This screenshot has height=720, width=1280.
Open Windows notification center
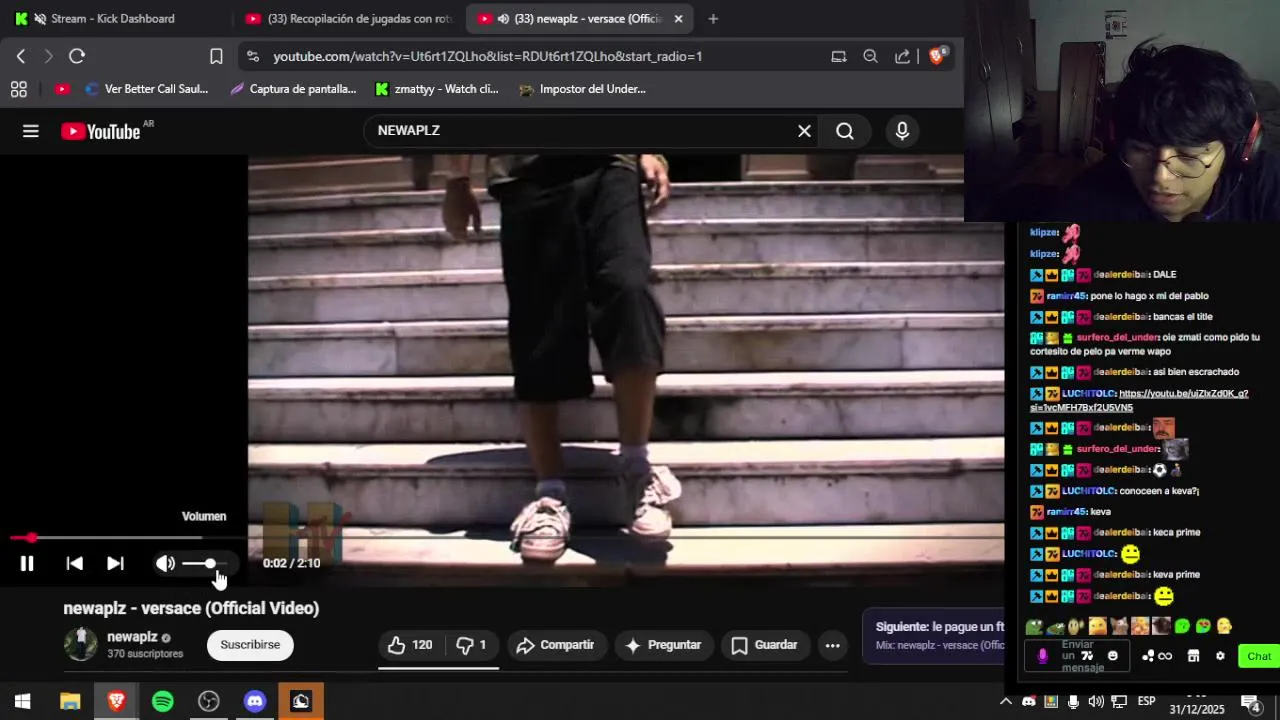[1251, 702]
